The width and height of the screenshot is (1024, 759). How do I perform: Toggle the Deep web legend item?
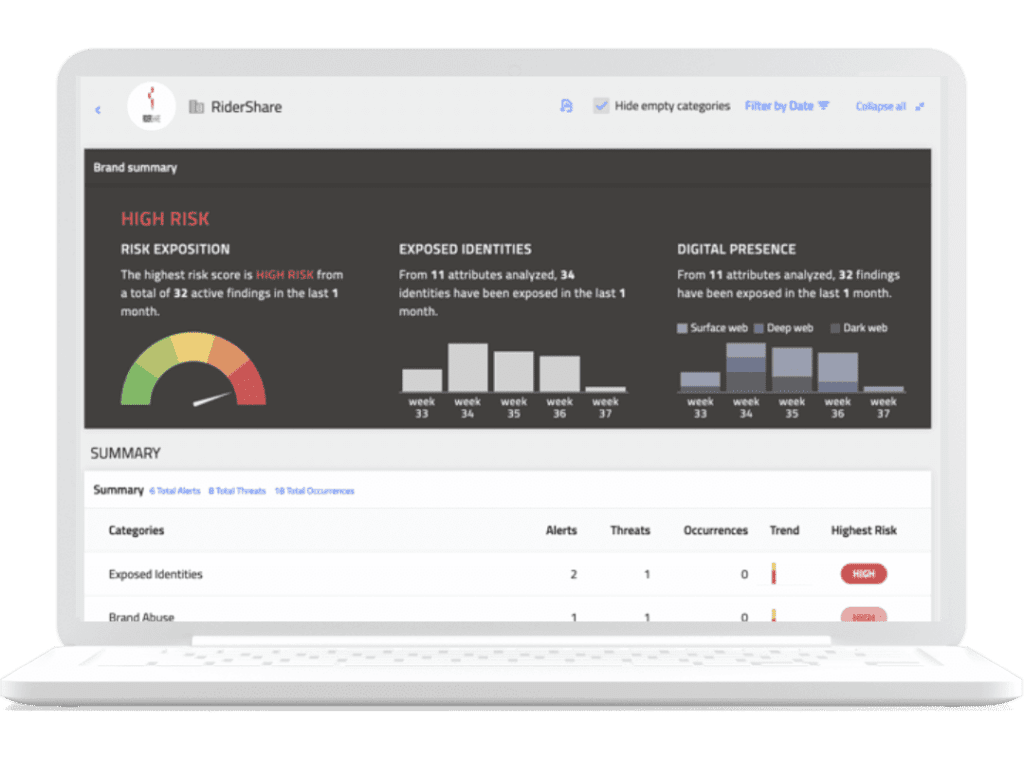[x=784, y=328]
